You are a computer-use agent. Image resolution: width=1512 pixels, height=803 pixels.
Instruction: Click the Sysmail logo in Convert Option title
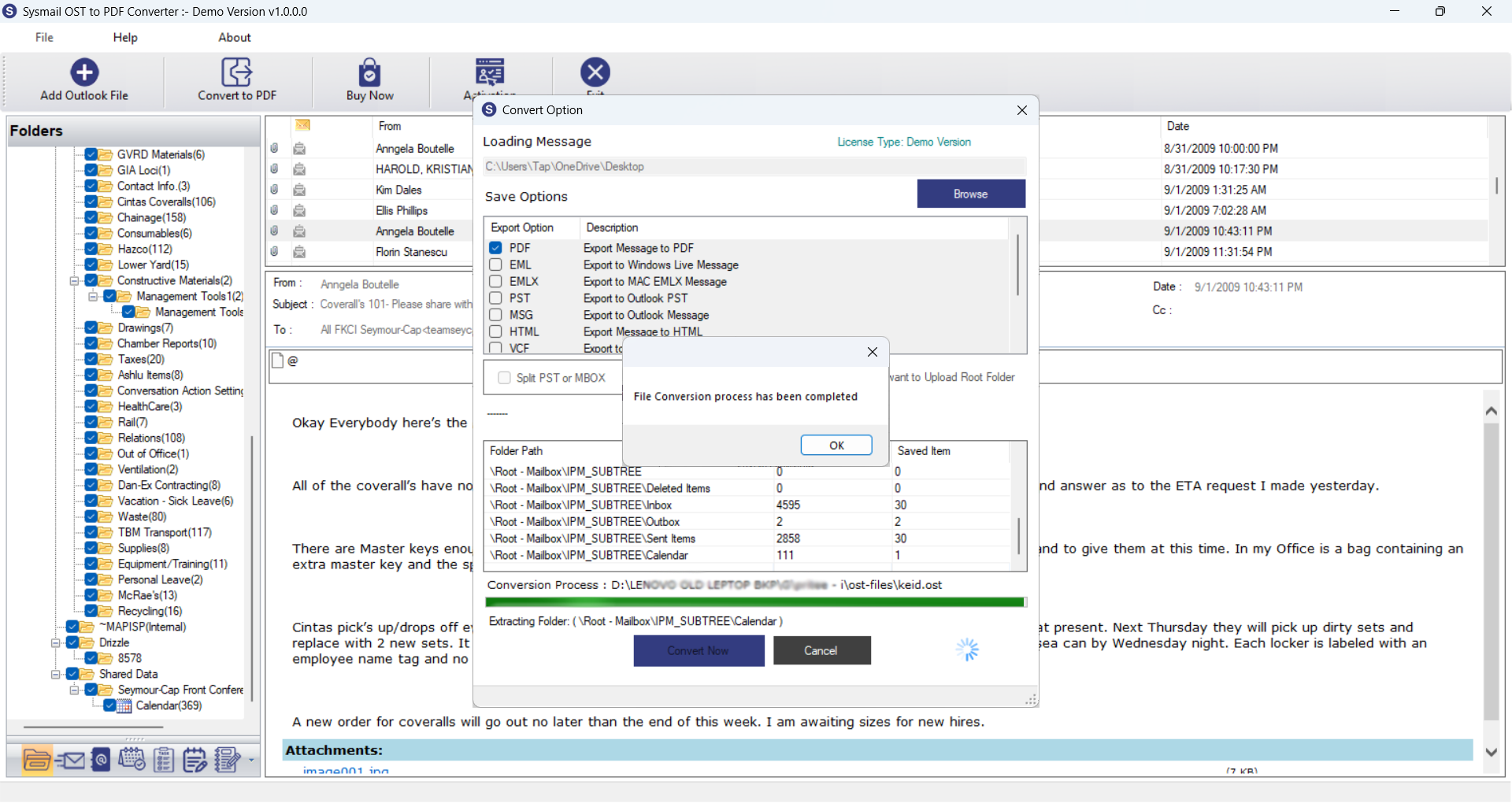[489, 109]
